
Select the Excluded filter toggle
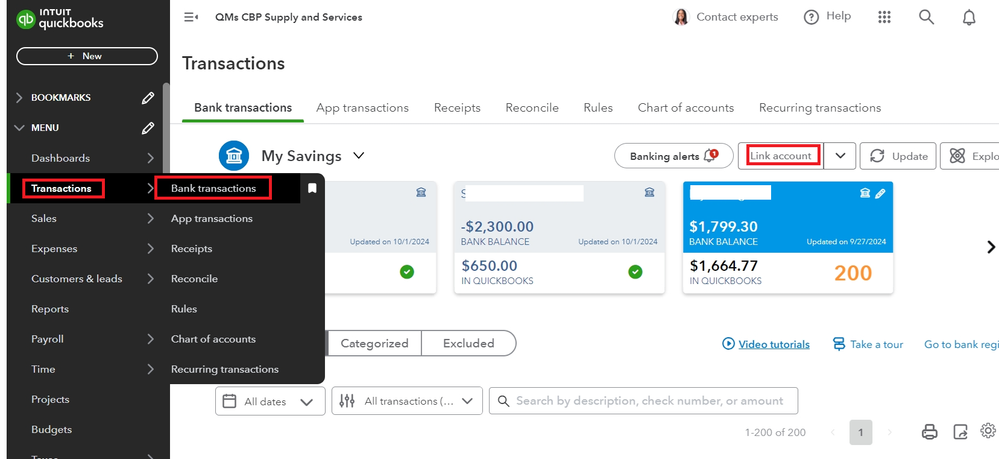coord(468,343)
